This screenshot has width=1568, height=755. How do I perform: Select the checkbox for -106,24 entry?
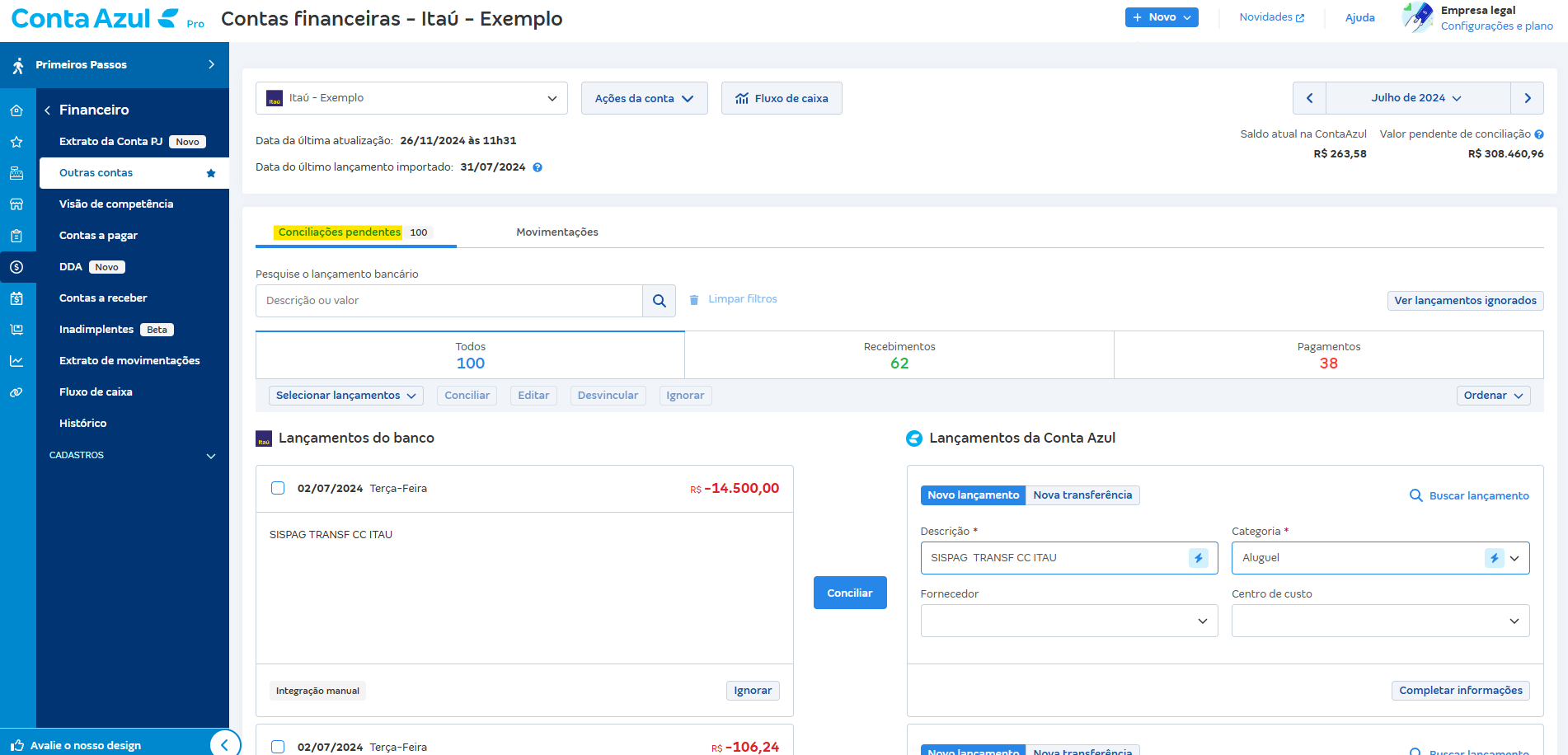[x=278, y=746]
